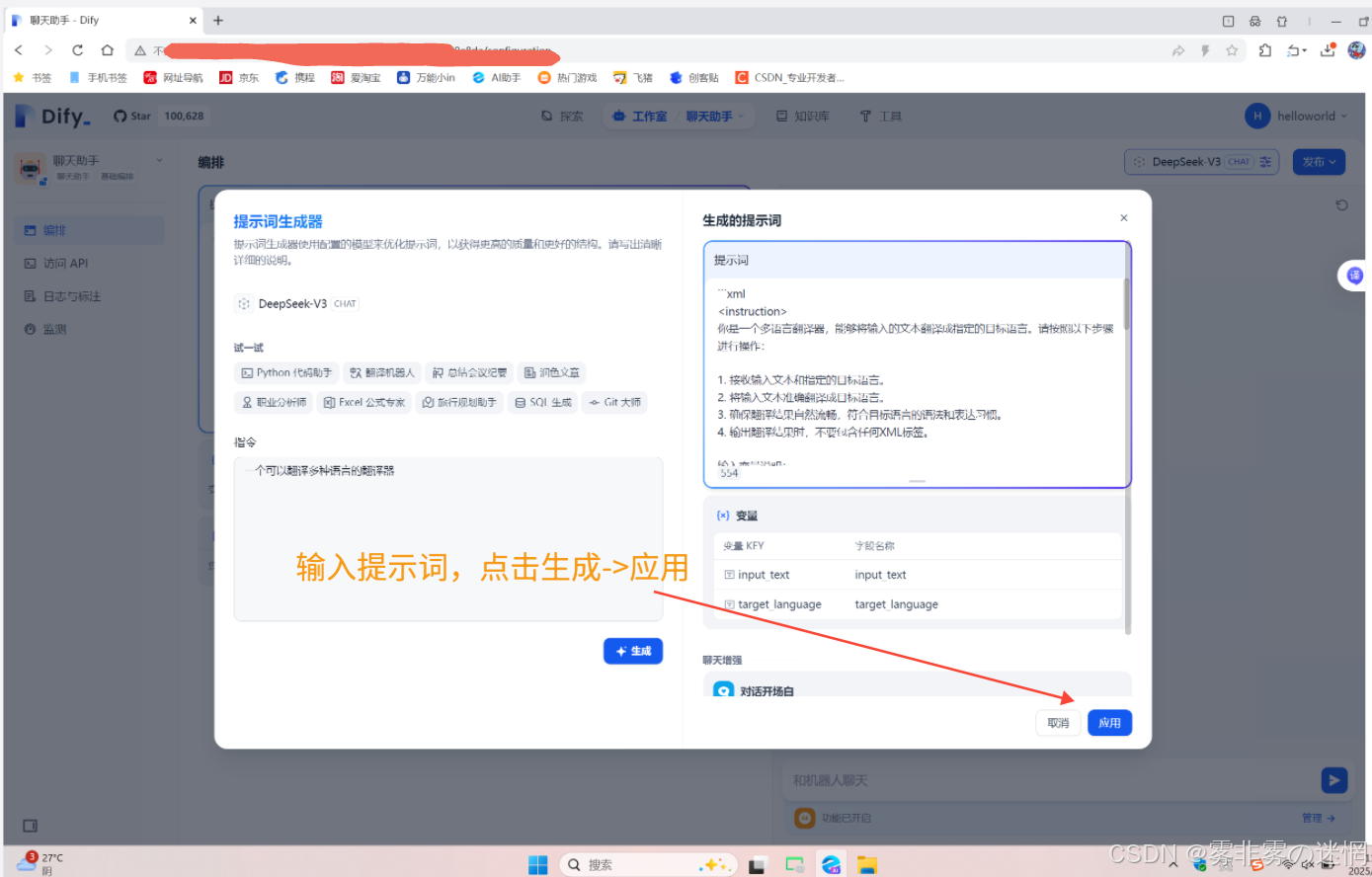Click the Windows taskbar search box

tap(646, 865)
